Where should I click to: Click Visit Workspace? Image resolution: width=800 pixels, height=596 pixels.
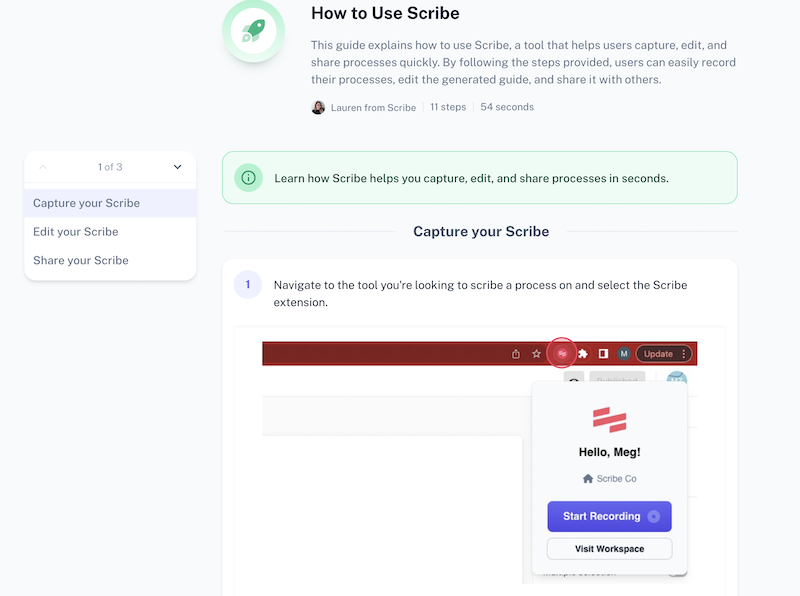(x=609, y=548)
